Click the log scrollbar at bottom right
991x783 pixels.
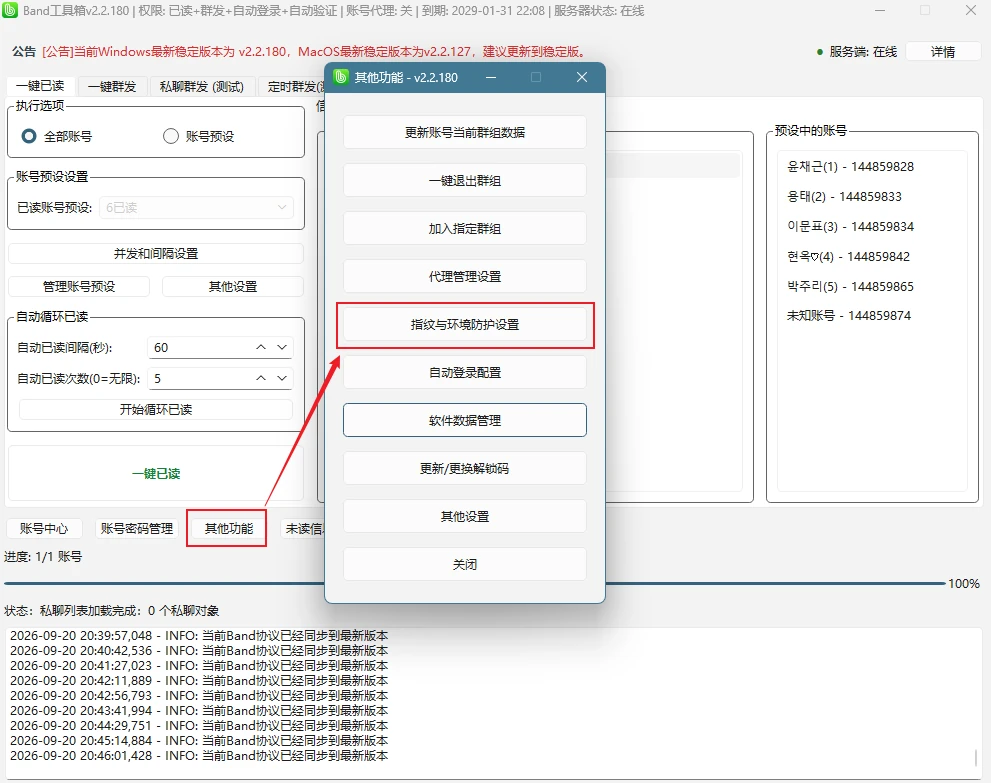[976, 756]
